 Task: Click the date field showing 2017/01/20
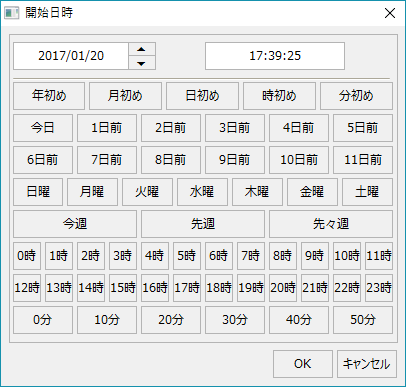tap(71, 56)
